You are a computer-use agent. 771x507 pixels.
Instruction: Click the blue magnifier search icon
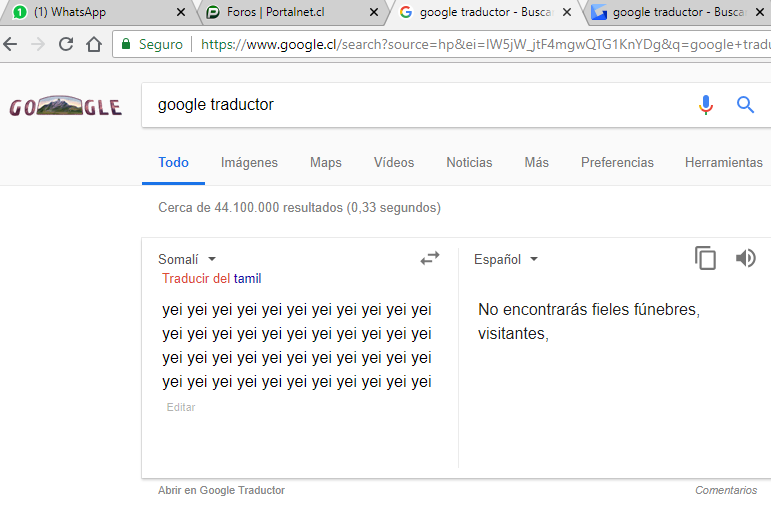tap(745, 105)
